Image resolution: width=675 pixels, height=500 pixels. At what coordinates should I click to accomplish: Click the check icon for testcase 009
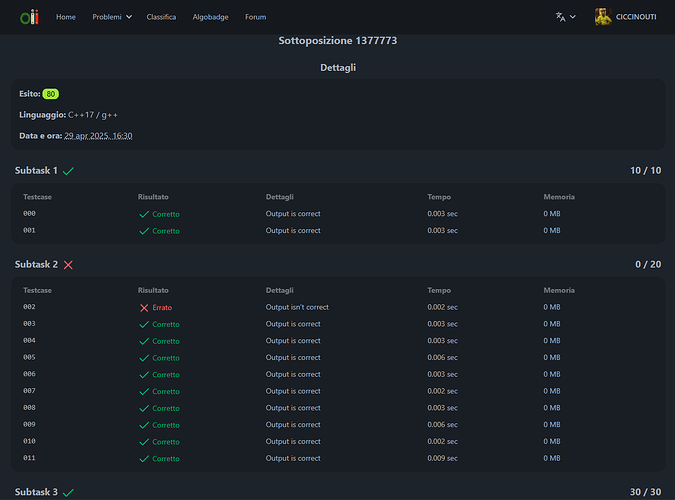click(x=144, y=425)
